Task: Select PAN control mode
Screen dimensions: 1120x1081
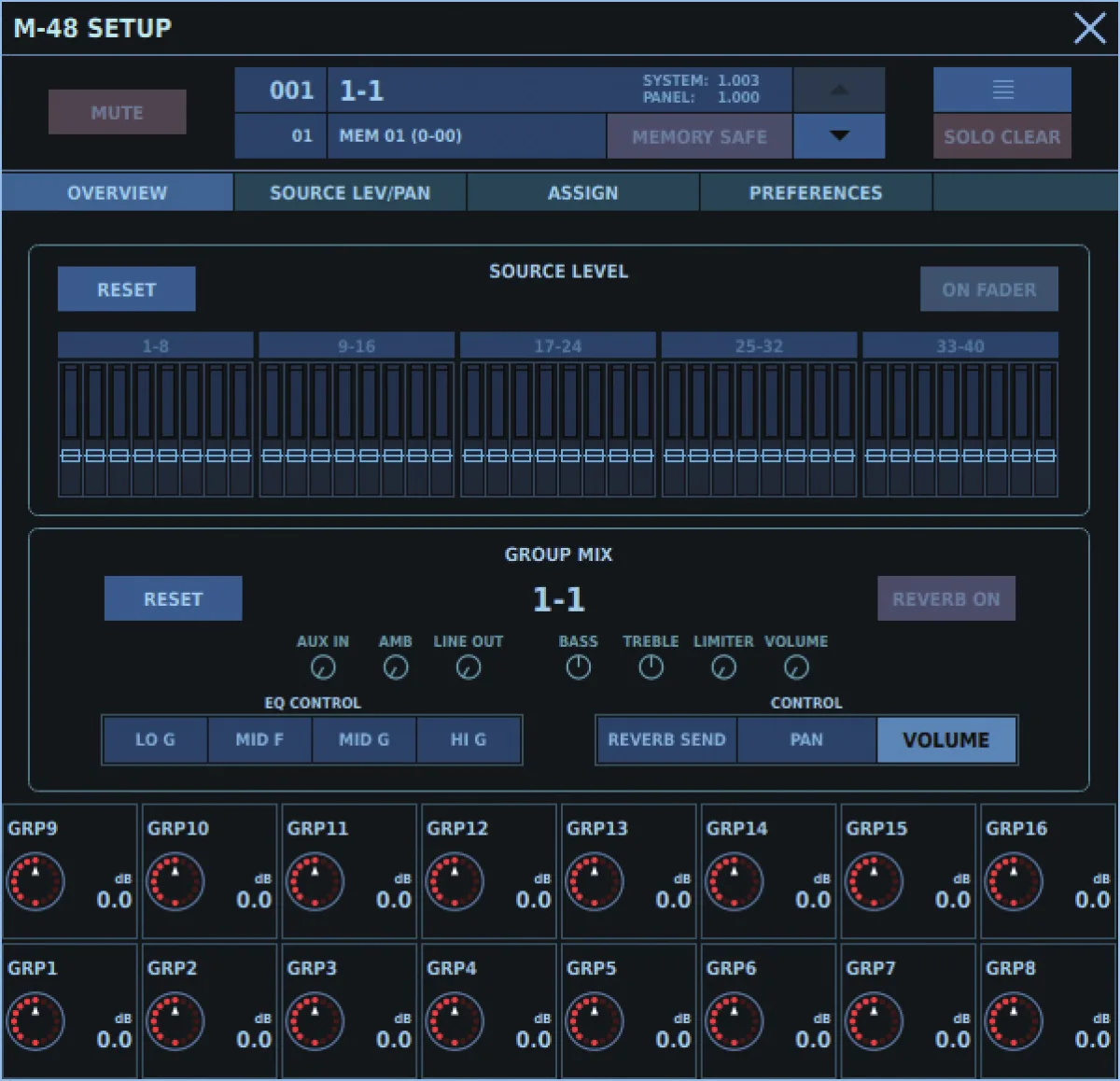Action: pyautogui.click(x=806, y=739)
